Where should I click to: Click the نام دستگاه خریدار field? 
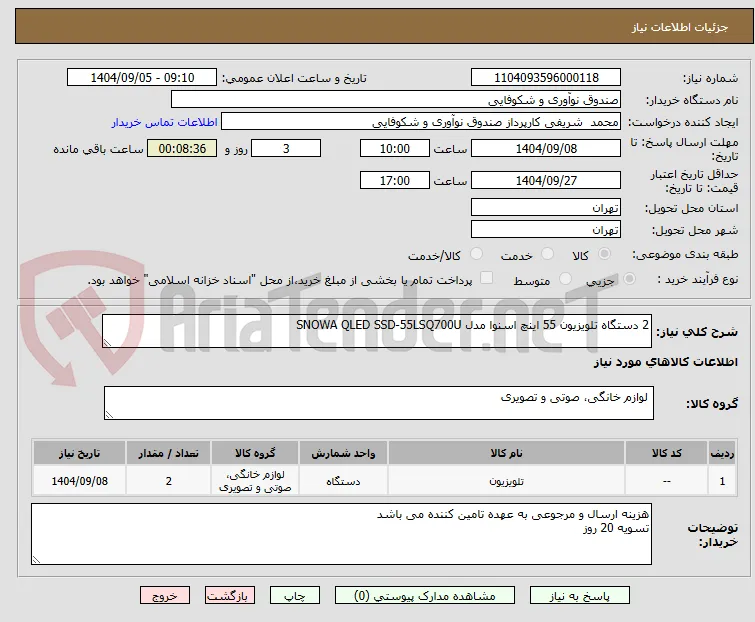tap(396, 100)
